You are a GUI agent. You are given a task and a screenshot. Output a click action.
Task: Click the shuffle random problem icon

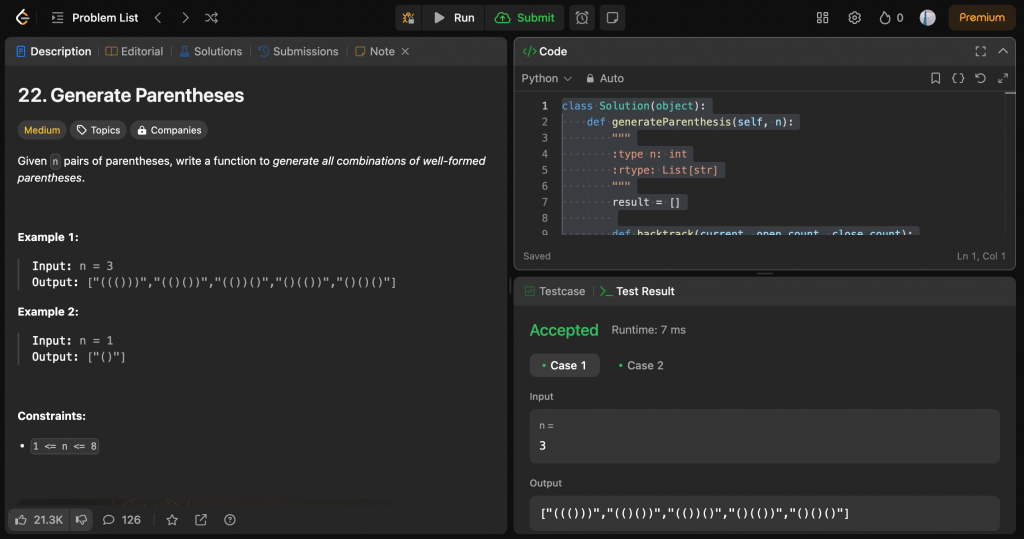click(x=211, y=18)
